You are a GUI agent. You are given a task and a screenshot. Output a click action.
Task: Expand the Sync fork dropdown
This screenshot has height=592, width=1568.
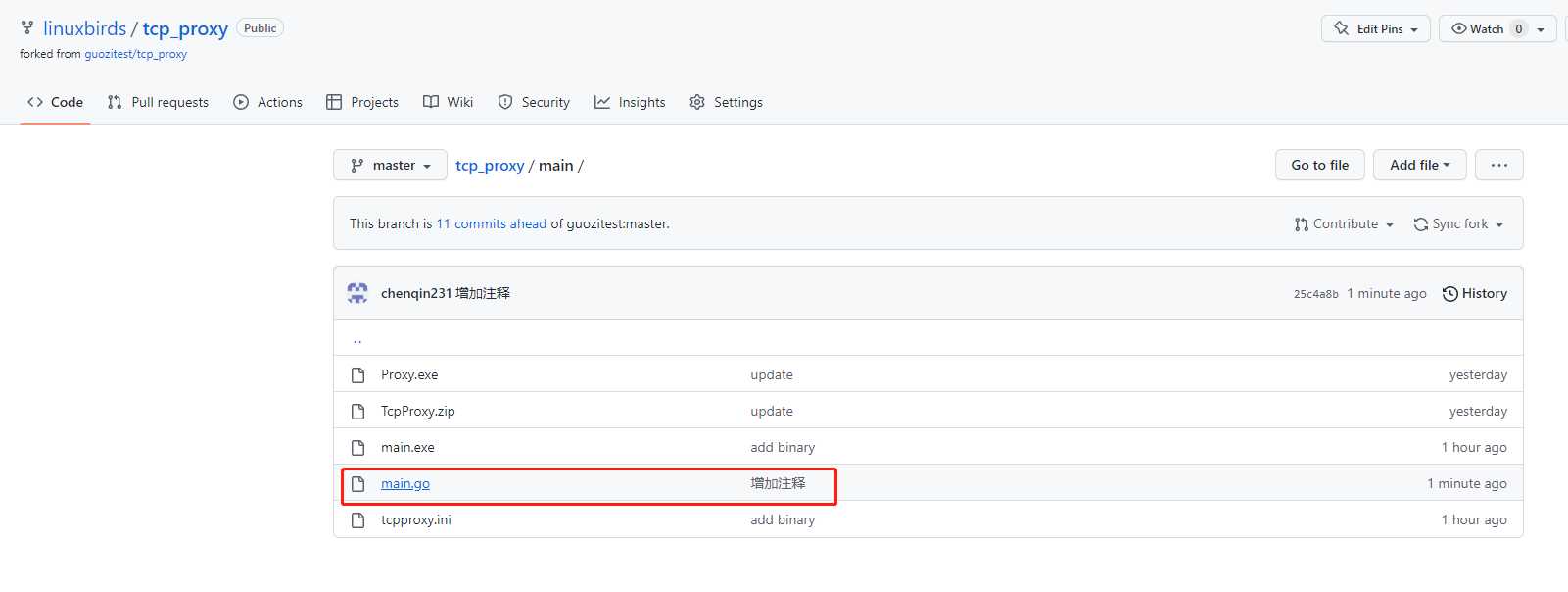pos(1458,223)
